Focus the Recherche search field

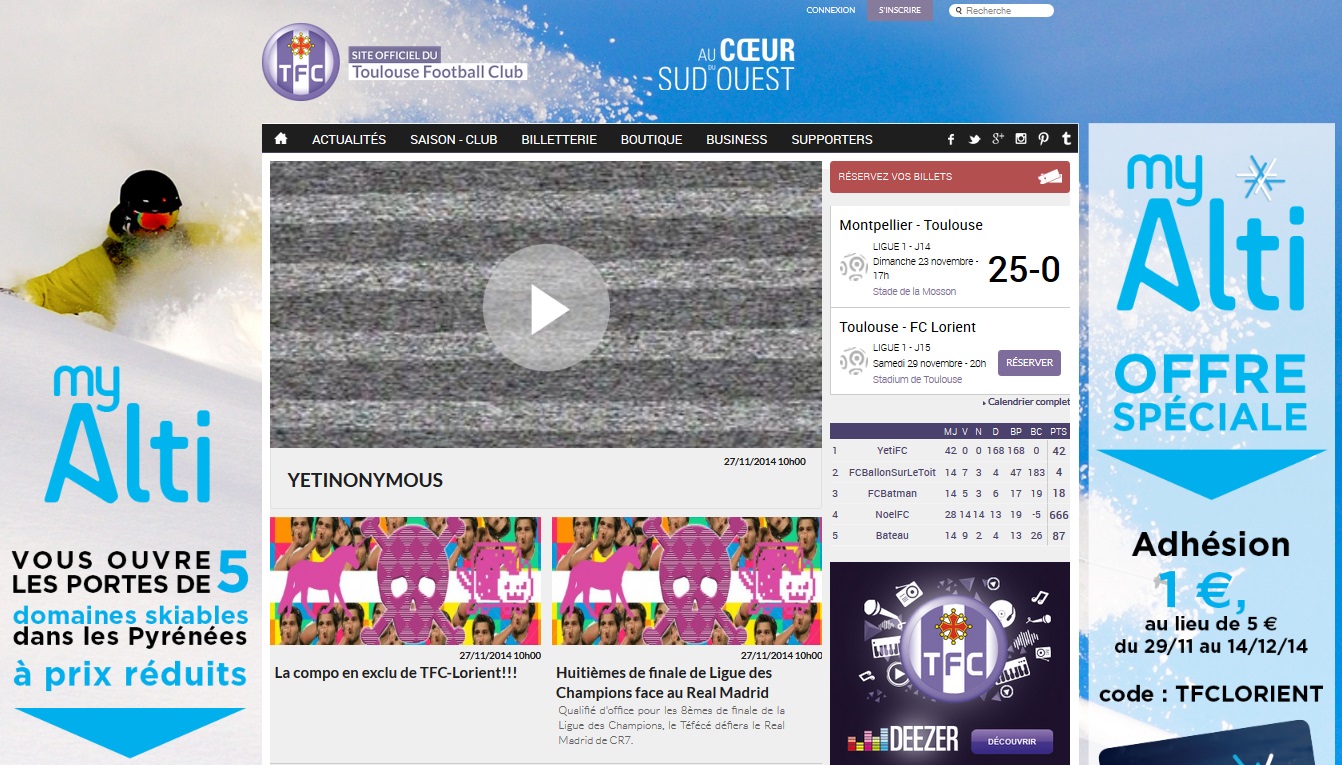(x=1001, y=11)
